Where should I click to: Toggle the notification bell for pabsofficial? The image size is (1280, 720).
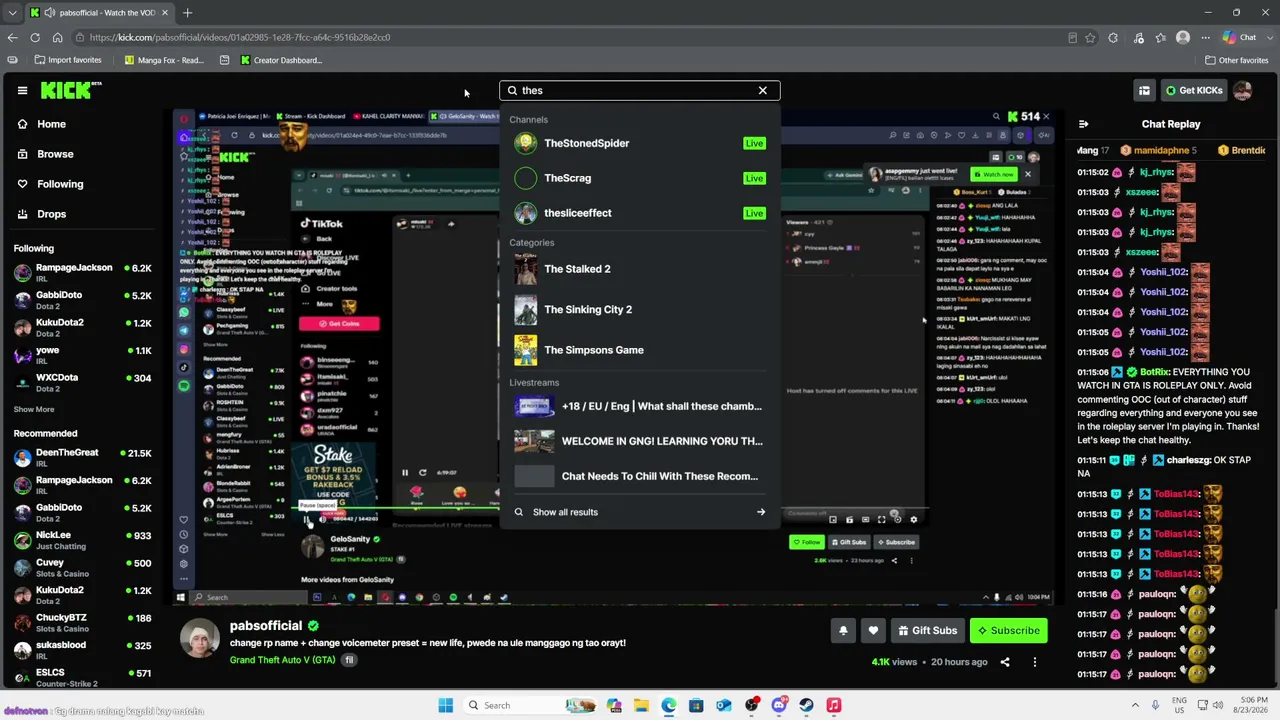click(x=843, y=631)
